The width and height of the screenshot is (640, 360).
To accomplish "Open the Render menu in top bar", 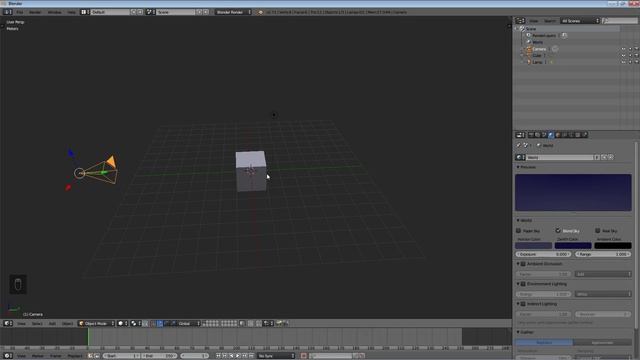I will 35,12.
